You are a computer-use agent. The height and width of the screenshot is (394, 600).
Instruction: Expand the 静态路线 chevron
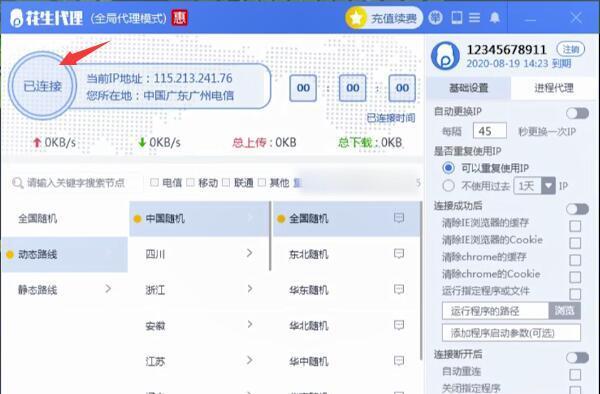tap(108, 289)
